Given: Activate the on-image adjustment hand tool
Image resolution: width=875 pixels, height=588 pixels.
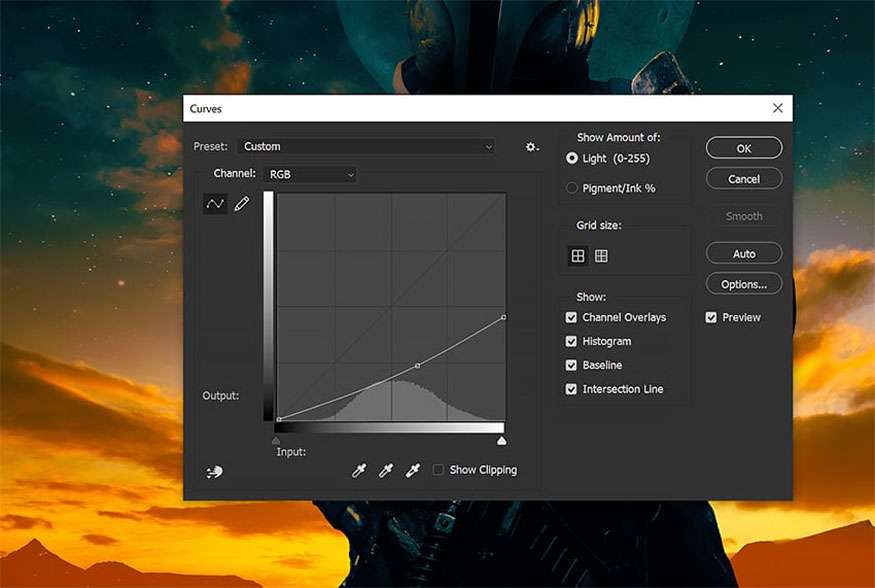Looking at the screenshot, I should click(x=214, y=472).
